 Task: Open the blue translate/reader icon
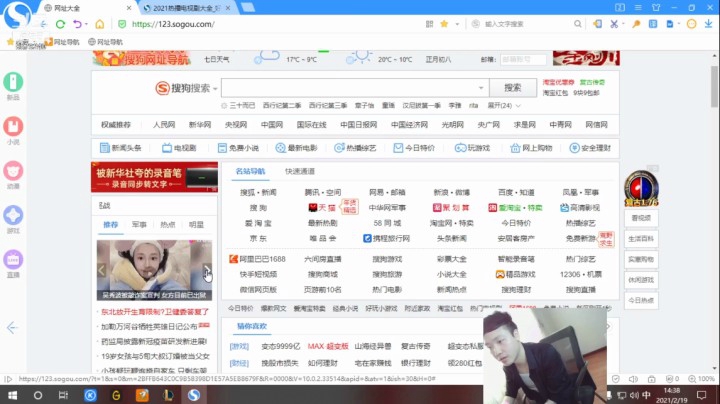652,24
